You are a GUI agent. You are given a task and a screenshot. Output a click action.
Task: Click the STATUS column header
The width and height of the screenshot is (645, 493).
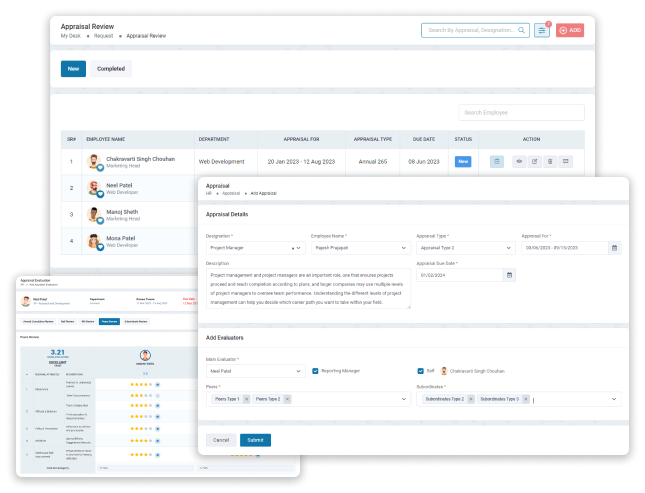463,139
